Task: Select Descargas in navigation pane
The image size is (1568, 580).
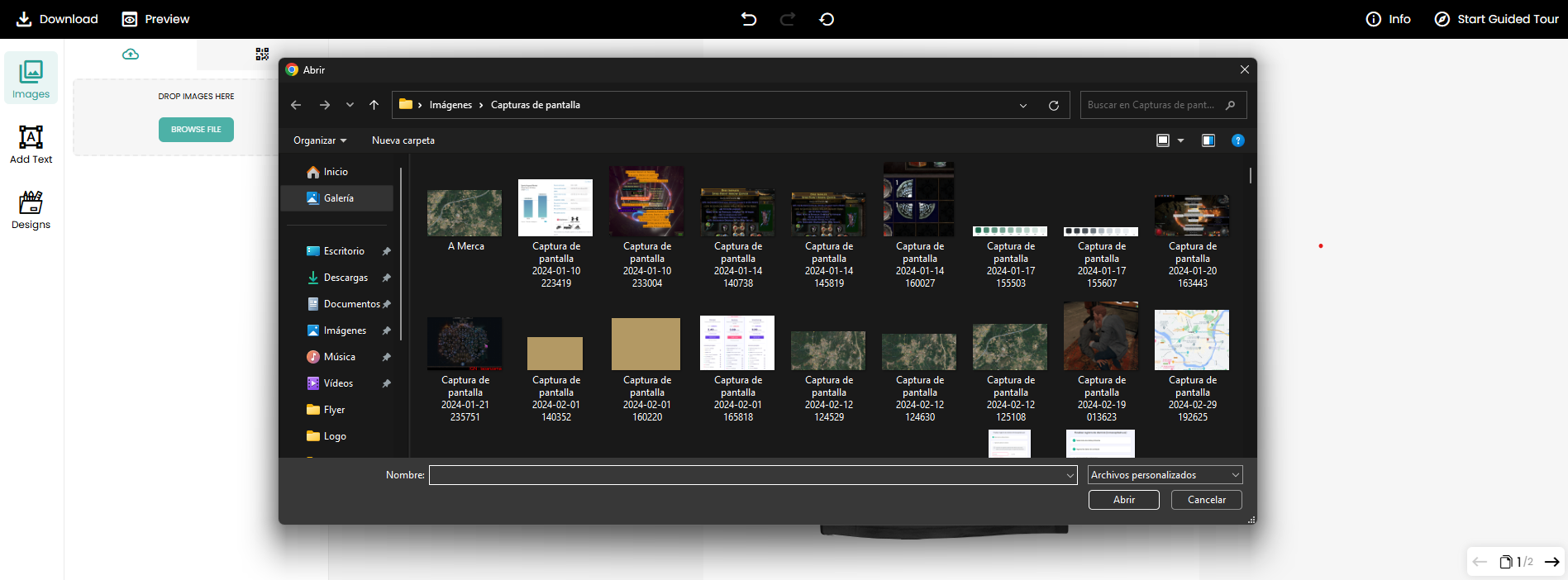Action: [x=346, y=278]
